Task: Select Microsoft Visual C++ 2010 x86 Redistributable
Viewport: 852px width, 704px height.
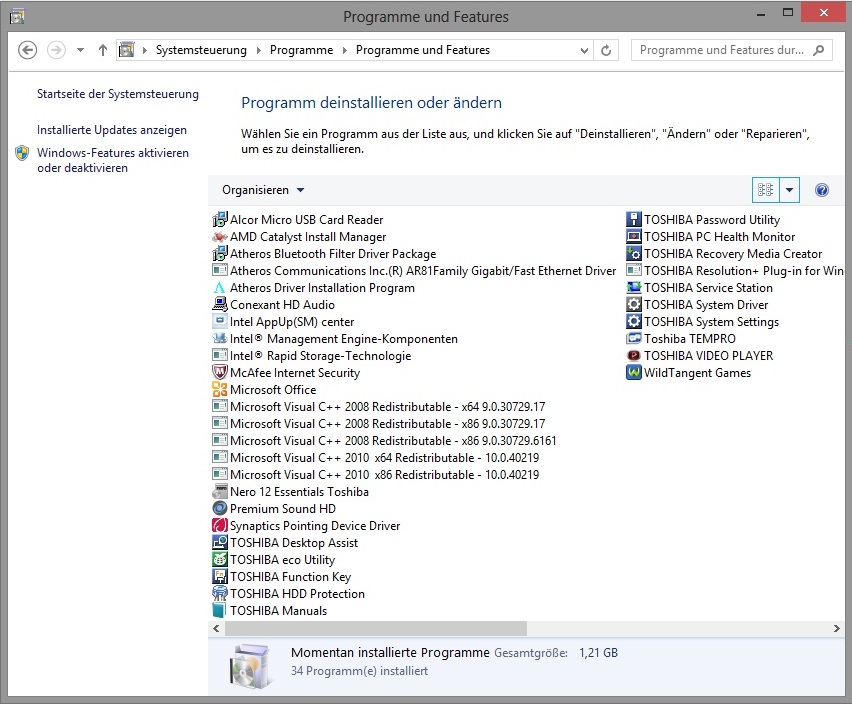Action: pos(375,475)
